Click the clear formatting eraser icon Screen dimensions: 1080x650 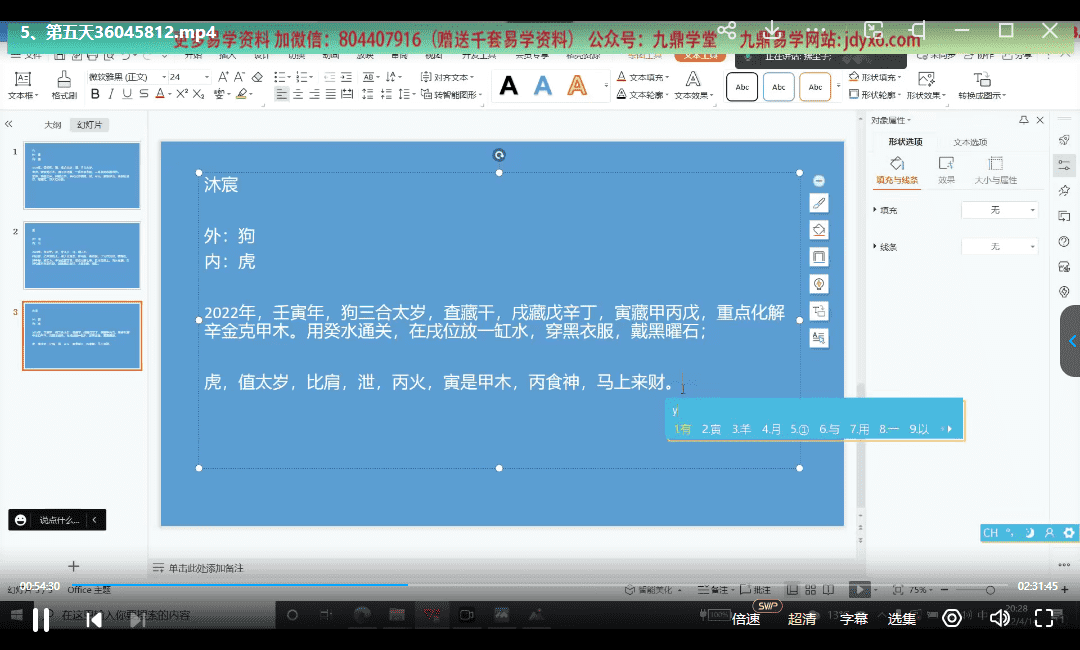[257, 77]
